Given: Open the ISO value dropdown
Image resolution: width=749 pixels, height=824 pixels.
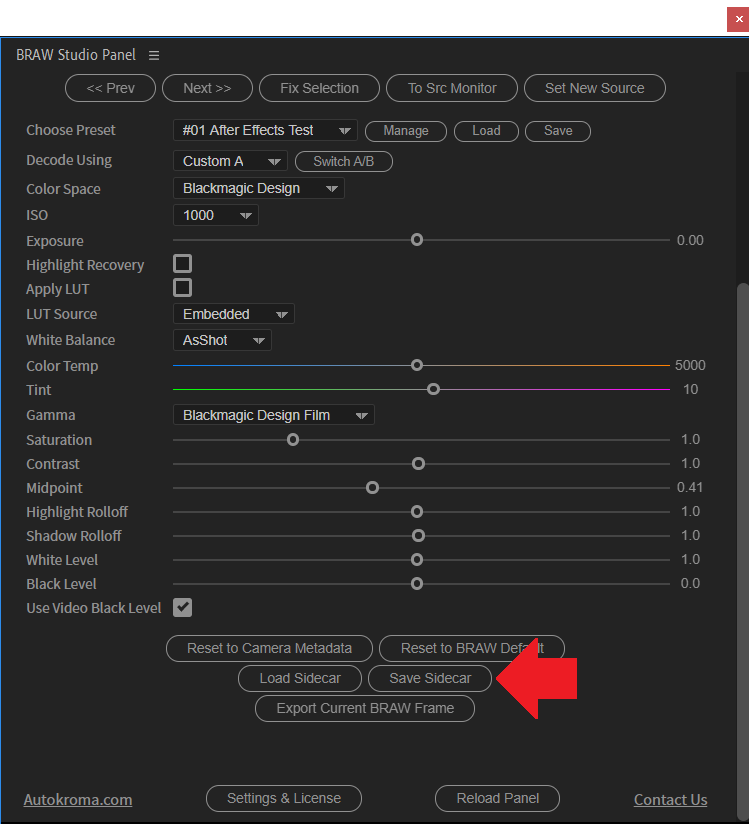Looking at the screenshot, I should 215,215.
